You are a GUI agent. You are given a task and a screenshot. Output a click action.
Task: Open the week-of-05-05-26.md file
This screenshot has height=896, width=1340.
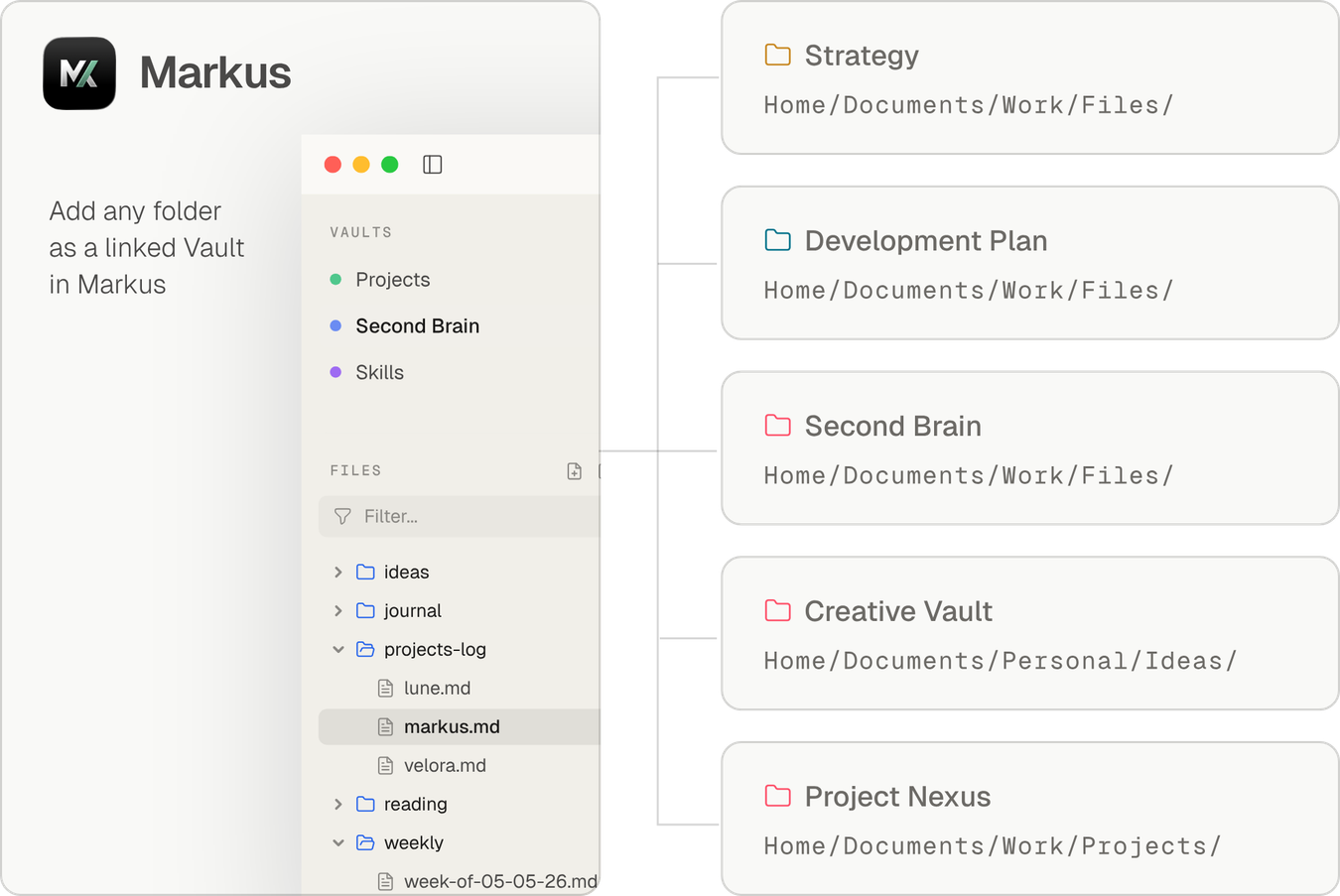click(x=500, y=881)
